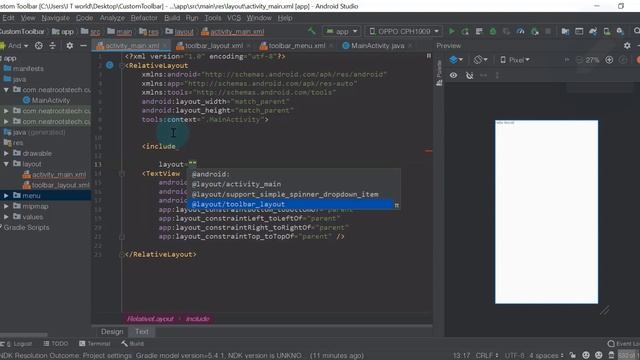The height and width of the screenshot is (360, 640).
Task: Open MainActivity in project tree
Action: pyautogui.click(x=51, y=100)
